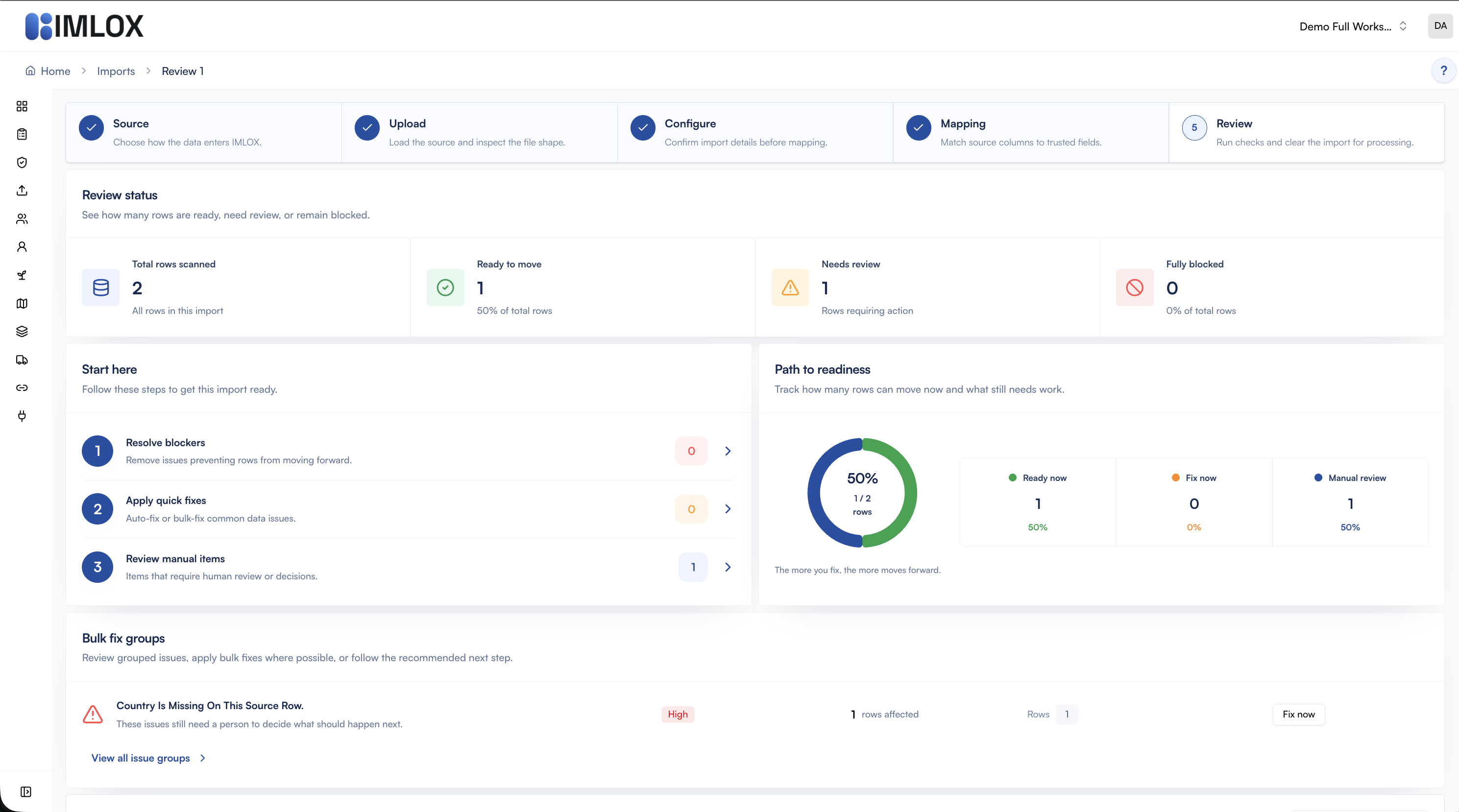Click the orange Fix now legend dot
The width and height of the screenshot is (1459, 812).
pos(1176,478)
